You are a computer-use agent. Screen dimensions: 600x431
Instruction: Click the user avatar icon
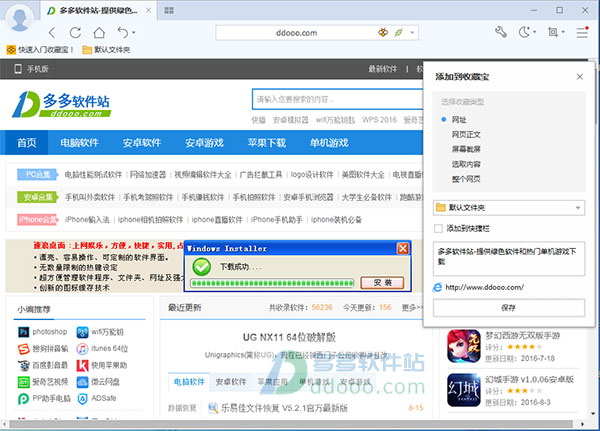19,17
